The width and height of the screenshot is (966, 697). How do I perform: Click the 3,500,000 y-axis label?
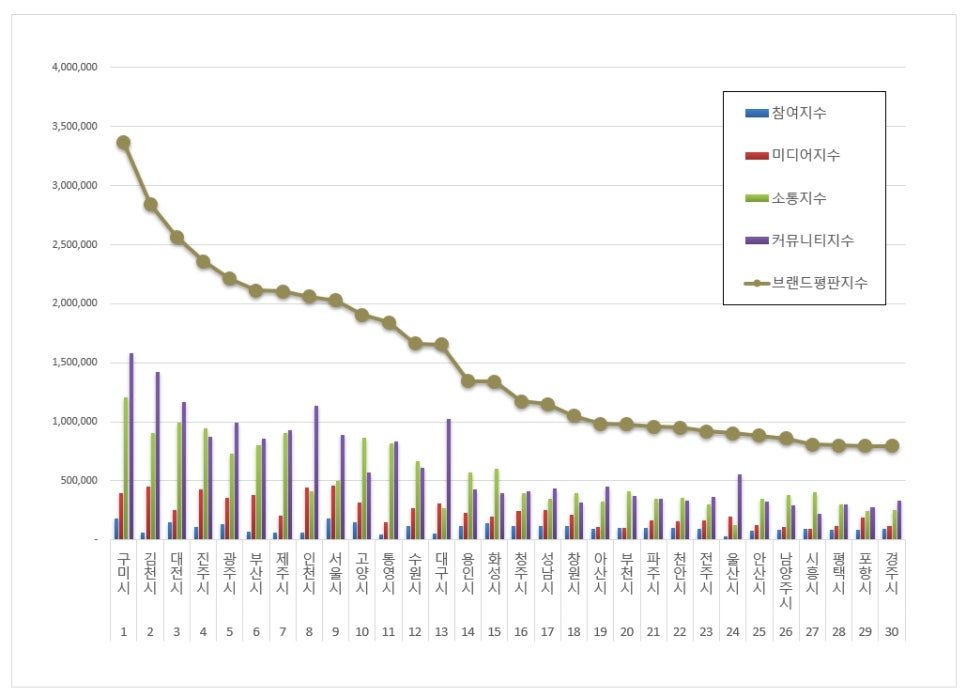pyautogui.click(x=75, y=126)
